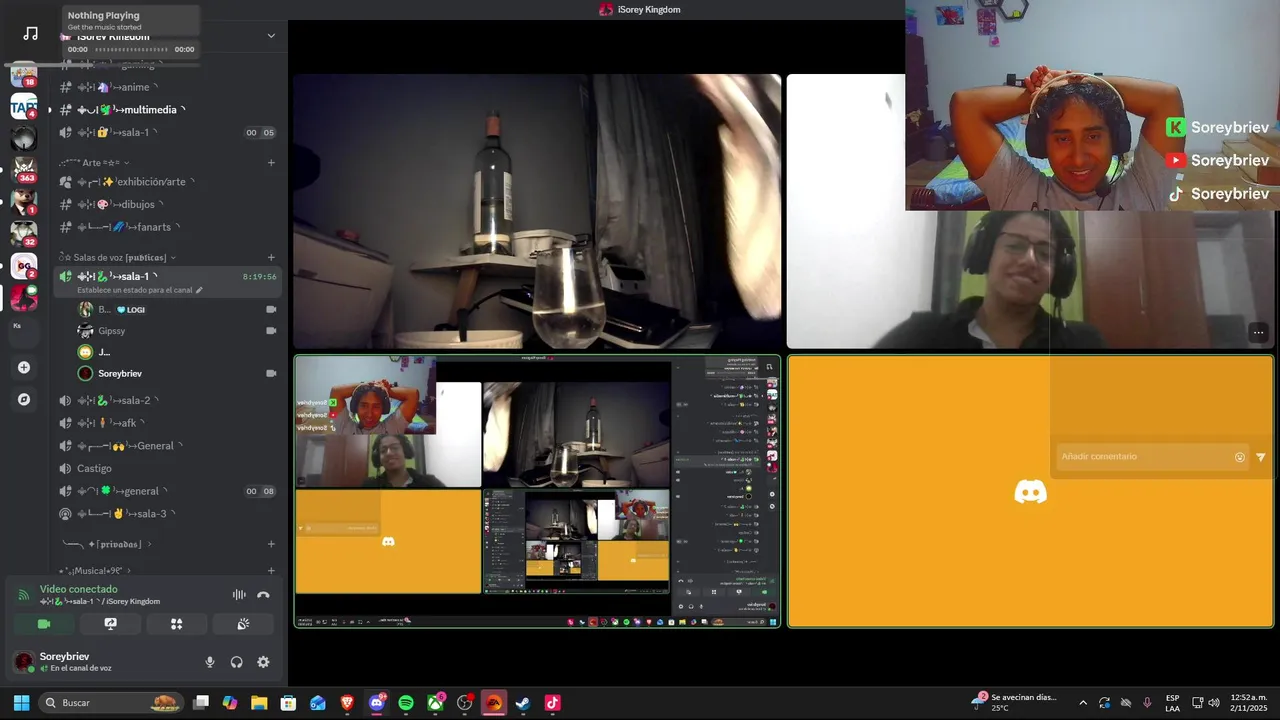Screen dimensions: 1280x720
Task: Open soundboard icon
Action: coord(243,624)
